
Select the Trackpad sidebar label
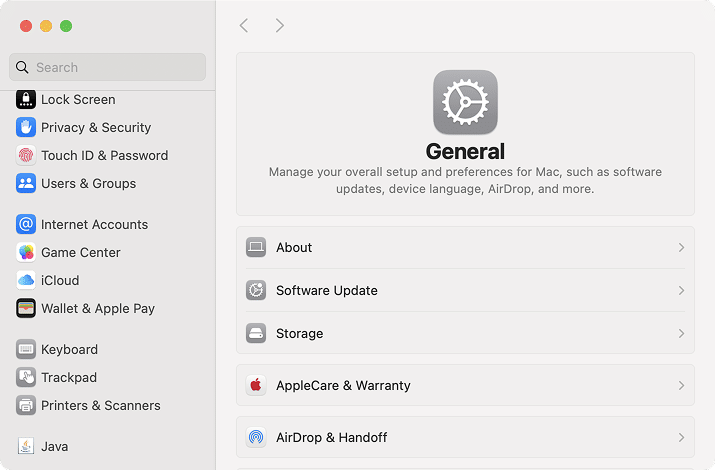(69, 377)
